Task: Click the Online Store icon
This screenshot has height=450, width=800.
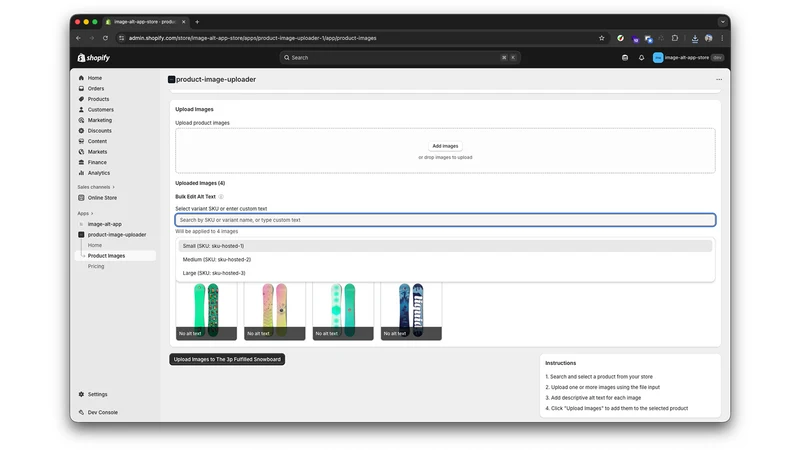Action: coord(81,198)
